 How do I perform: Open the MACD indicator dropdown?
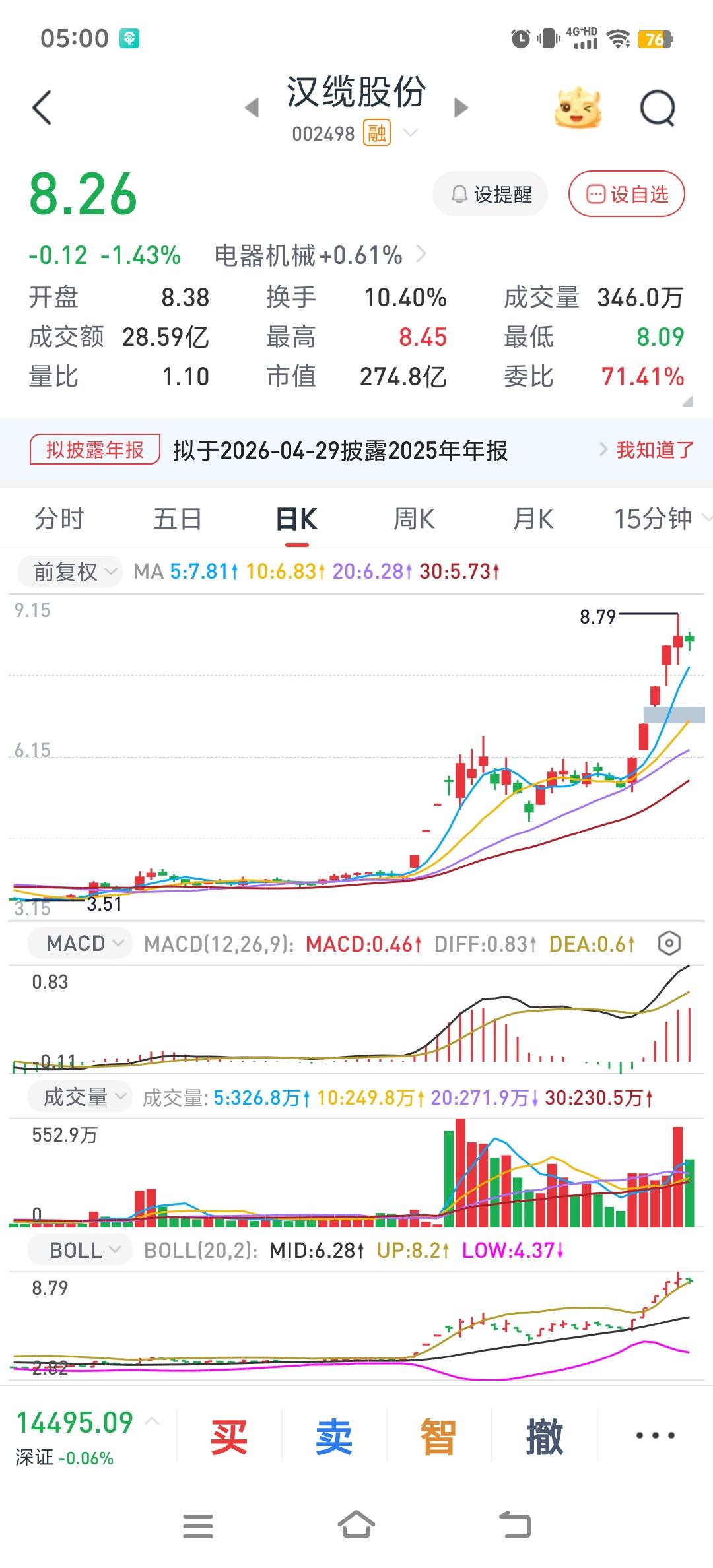80,943
